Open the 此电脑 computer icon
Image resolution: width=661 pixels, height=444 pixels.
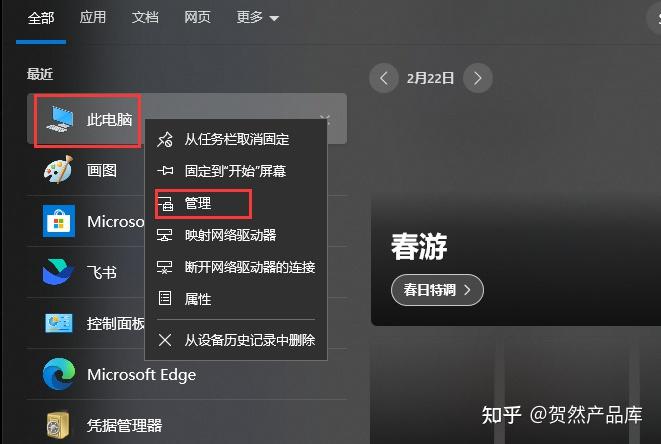59,119
